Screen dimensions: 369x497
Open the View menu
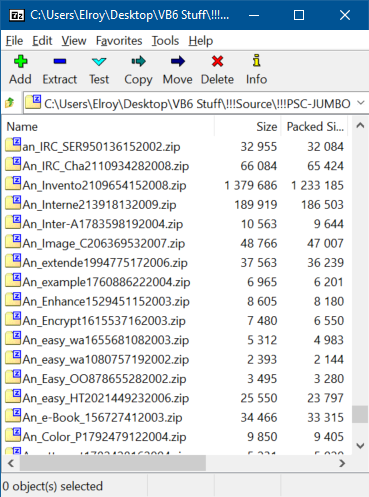(74, 41)
